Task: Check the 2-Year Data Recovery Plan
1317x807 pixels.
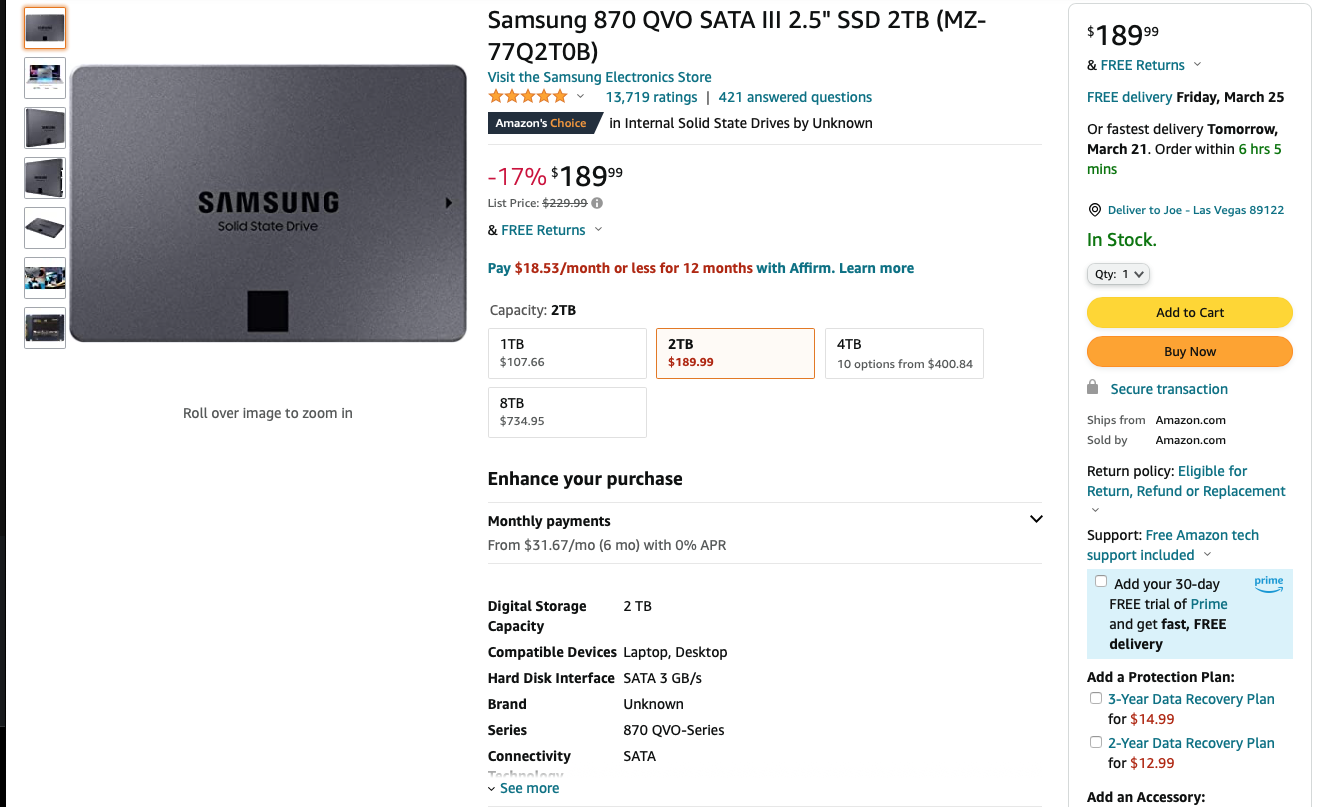Action: tap(1096, 742)
